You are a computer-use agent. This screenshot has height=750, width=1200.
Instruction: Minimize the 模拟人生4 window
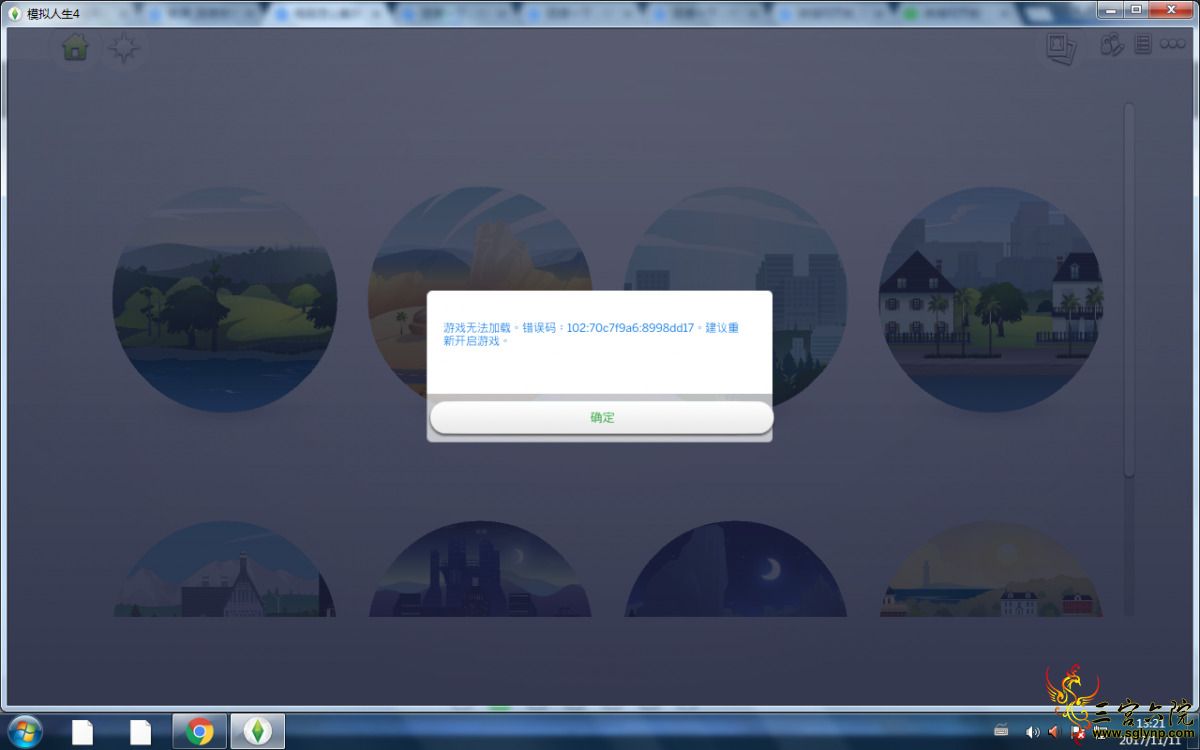tap(1111, 9)
